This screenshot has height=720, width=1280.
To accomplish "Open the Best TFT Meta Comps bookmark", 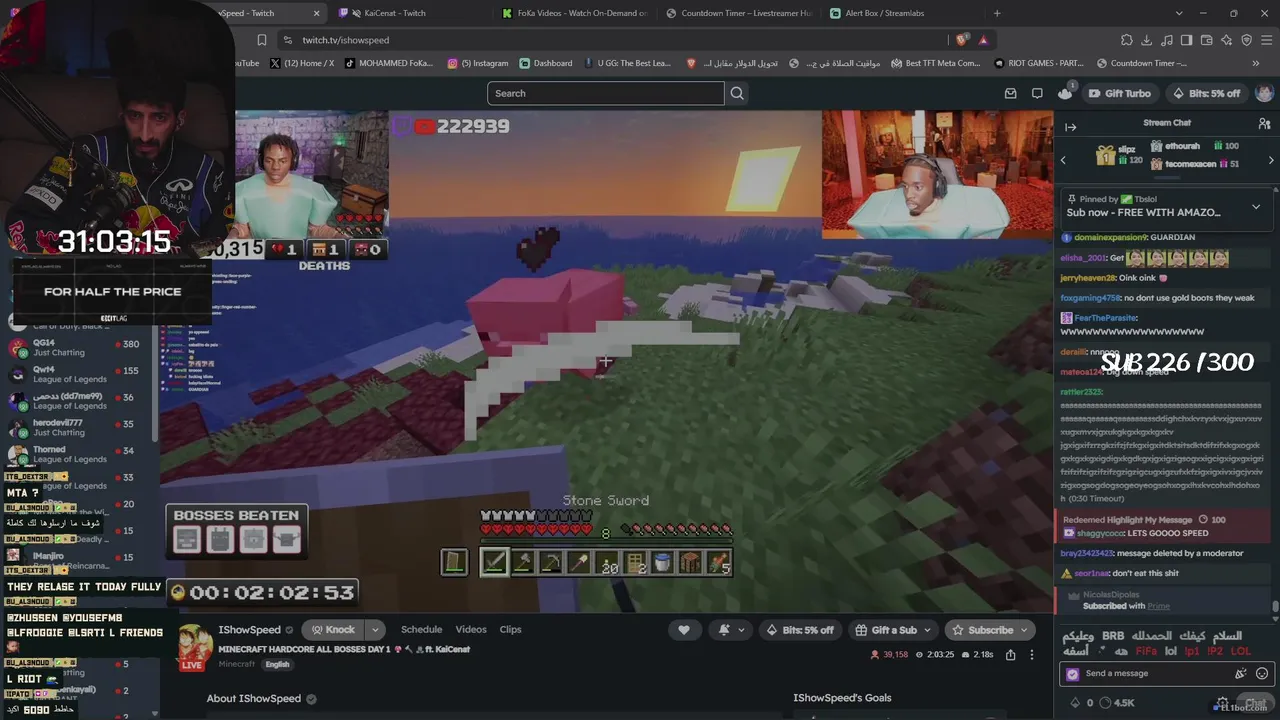I will (934, 63).
